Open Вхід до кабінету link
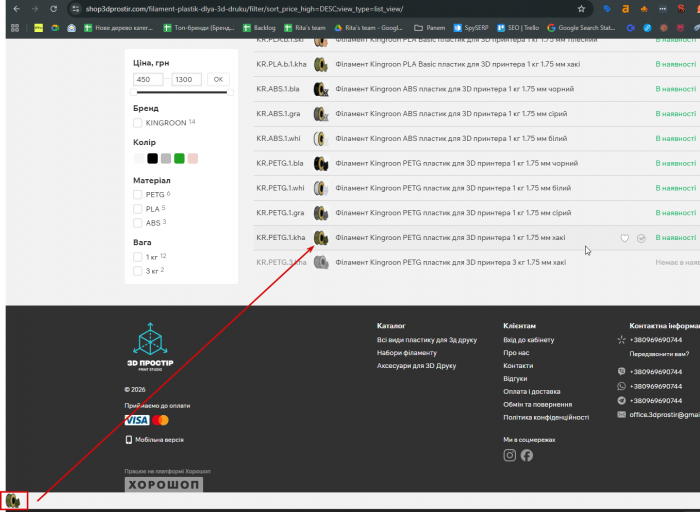This screenshot has width=700, height=512. 529,340
